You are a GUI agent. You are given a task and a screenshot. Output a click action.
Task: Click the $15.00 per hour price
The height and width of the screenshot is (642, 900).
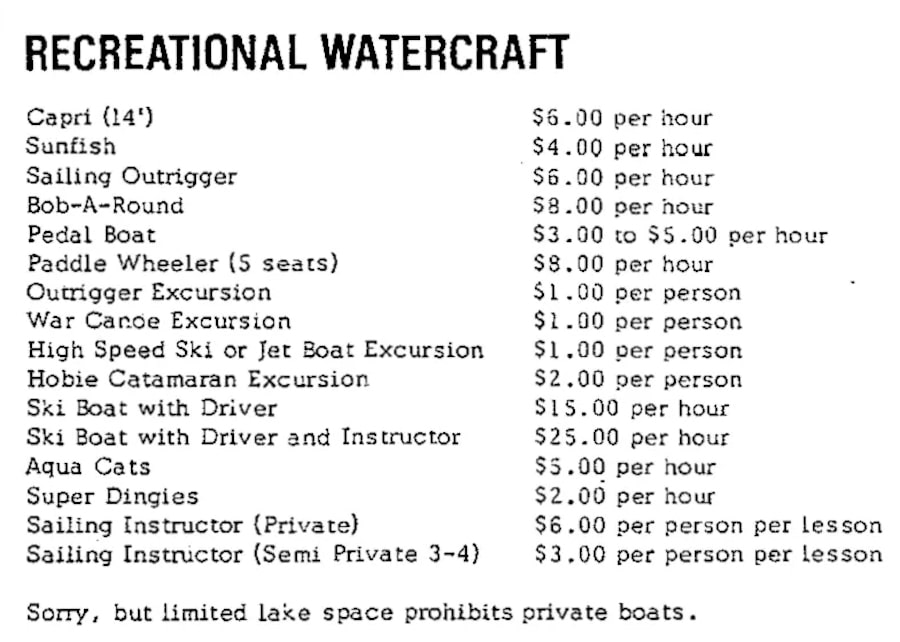coord(632,410)
